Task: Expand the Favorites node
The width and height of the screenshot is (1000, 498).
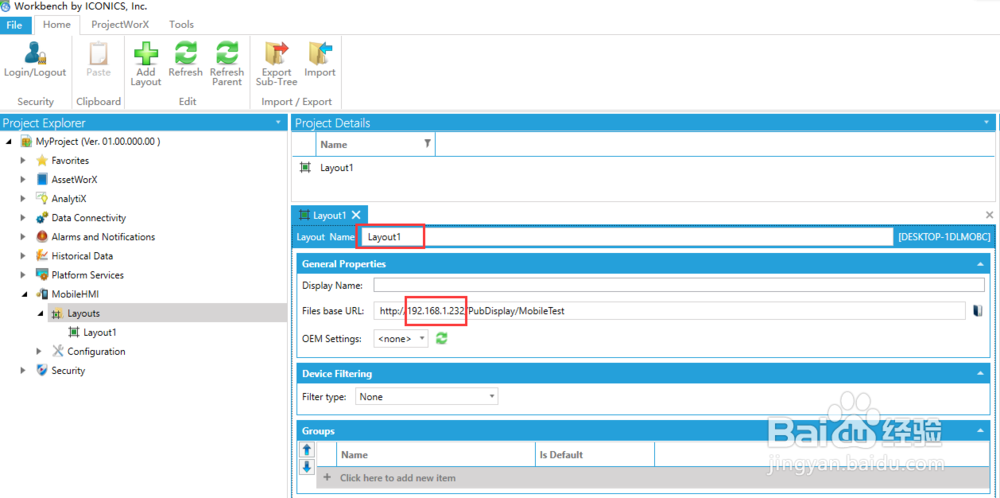Action: pyautogui.click(x=24, y=161)
